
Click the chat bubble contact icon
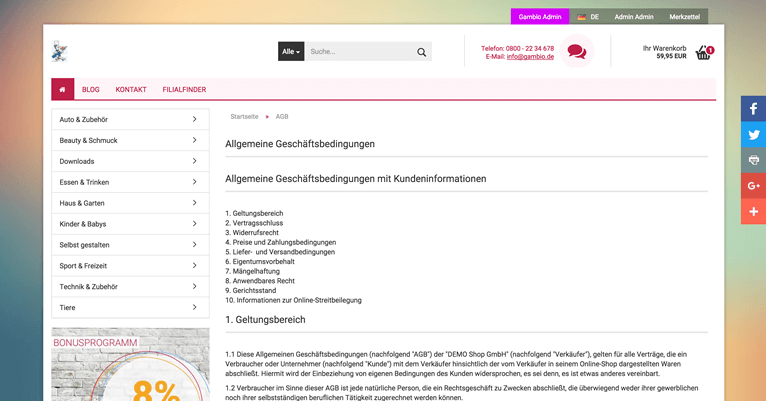click(576, 51)
